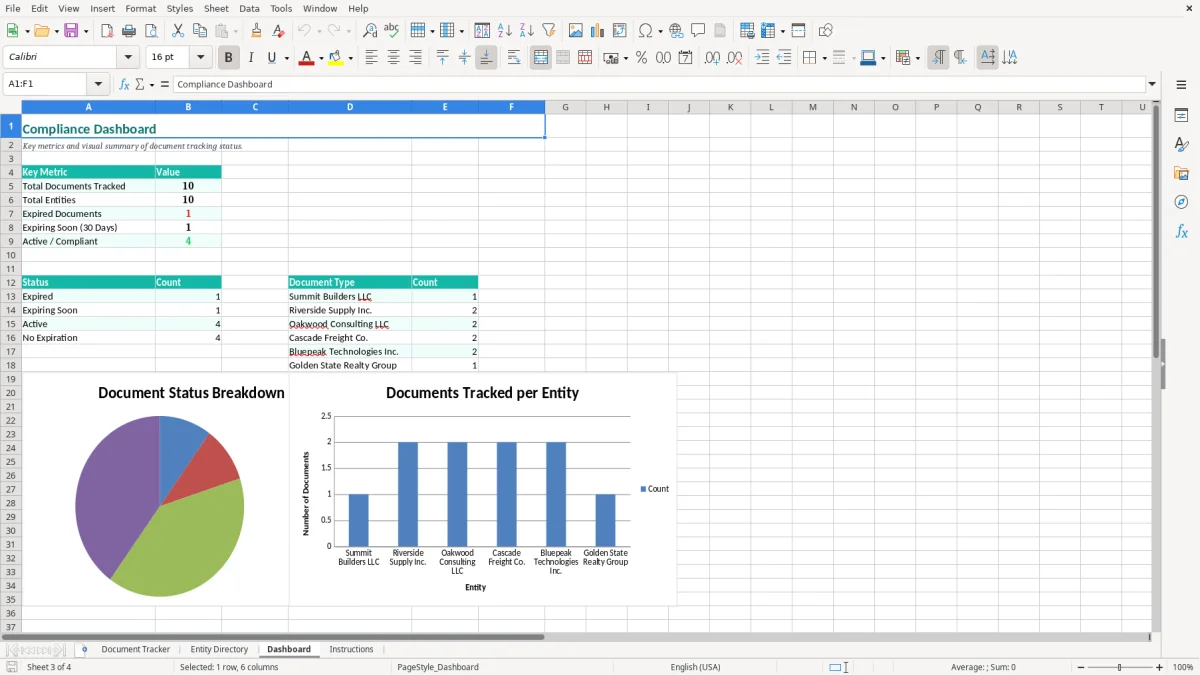This screenshot has height=675, width=1200.
Task: Align text left
Action: 372,58
